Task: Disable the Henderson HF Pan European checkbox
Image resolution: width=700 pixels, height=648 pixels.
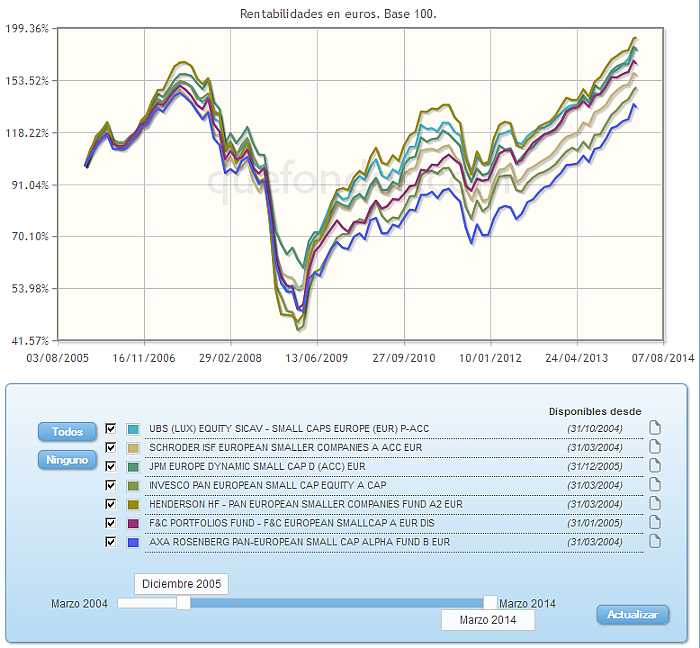Action: pyautogui.click(x=111, y=504)
